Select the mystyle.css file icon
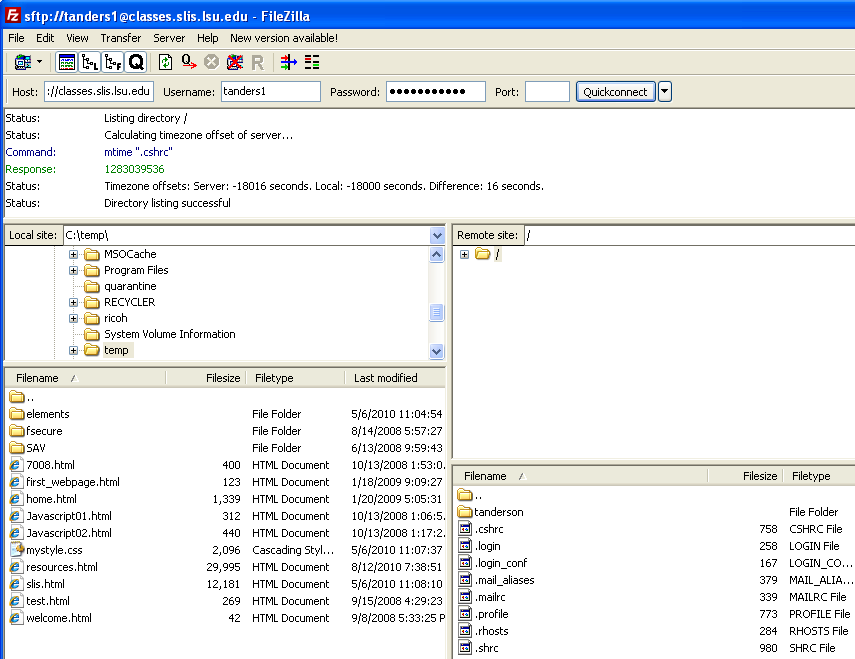The image size is (855, 659). [x=17, y=550]
